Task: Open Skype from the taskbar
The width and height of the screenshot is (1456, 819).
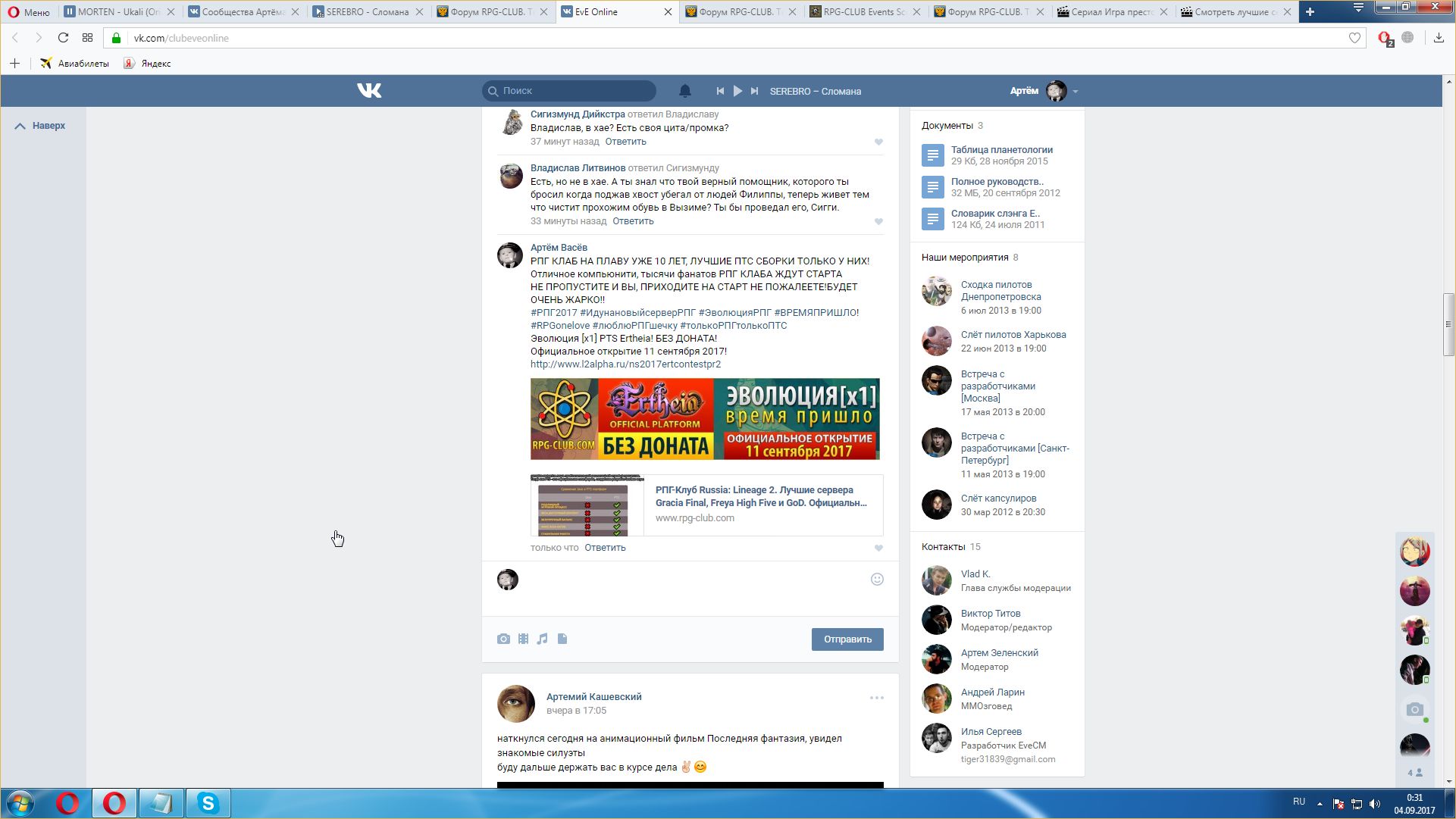Action: tap(208, 803)
